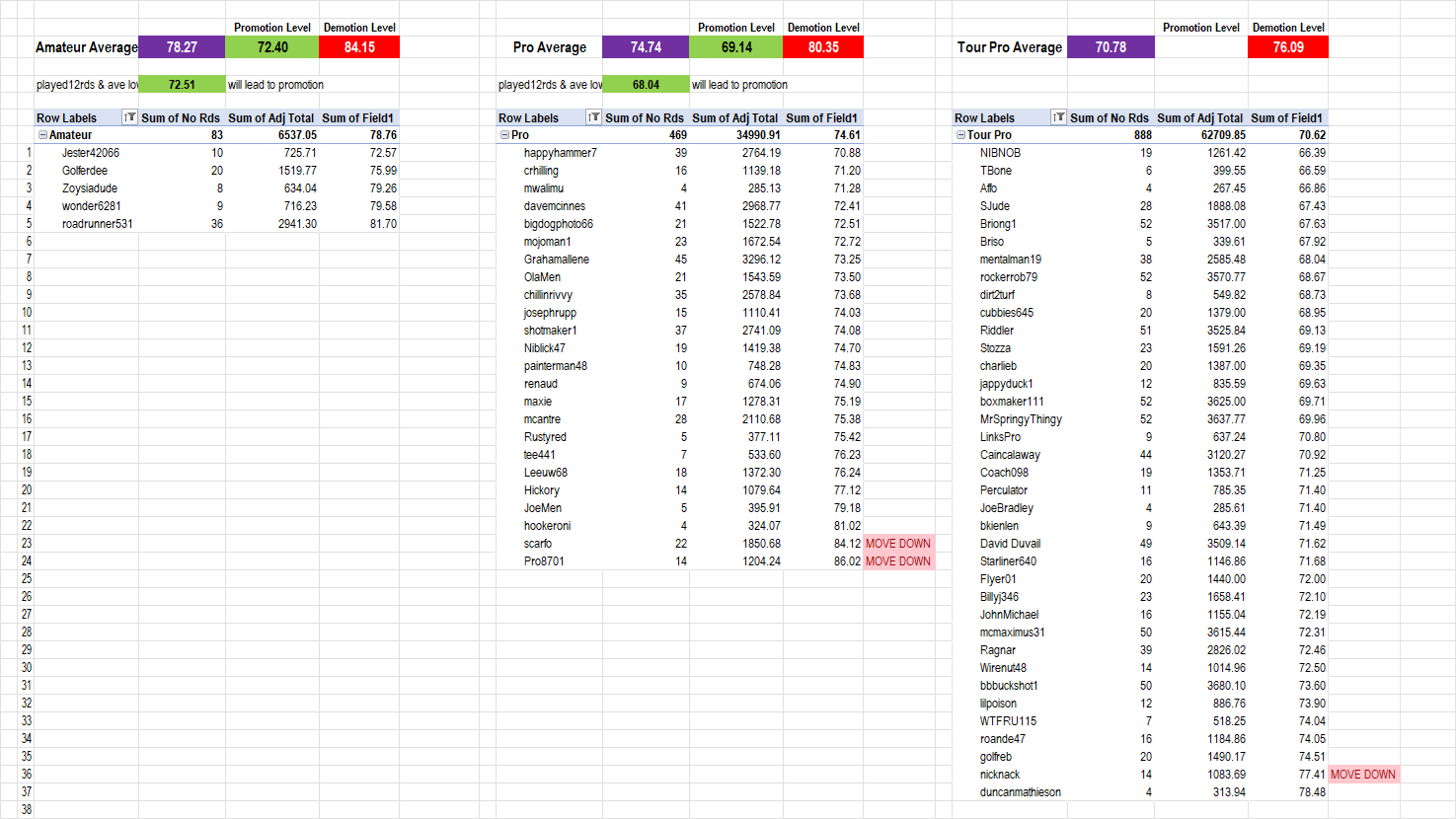The image size is (1456, 819).
Task: Select Sum of No Rds header in Tour Pro table
Action: tap(1110, 117)
